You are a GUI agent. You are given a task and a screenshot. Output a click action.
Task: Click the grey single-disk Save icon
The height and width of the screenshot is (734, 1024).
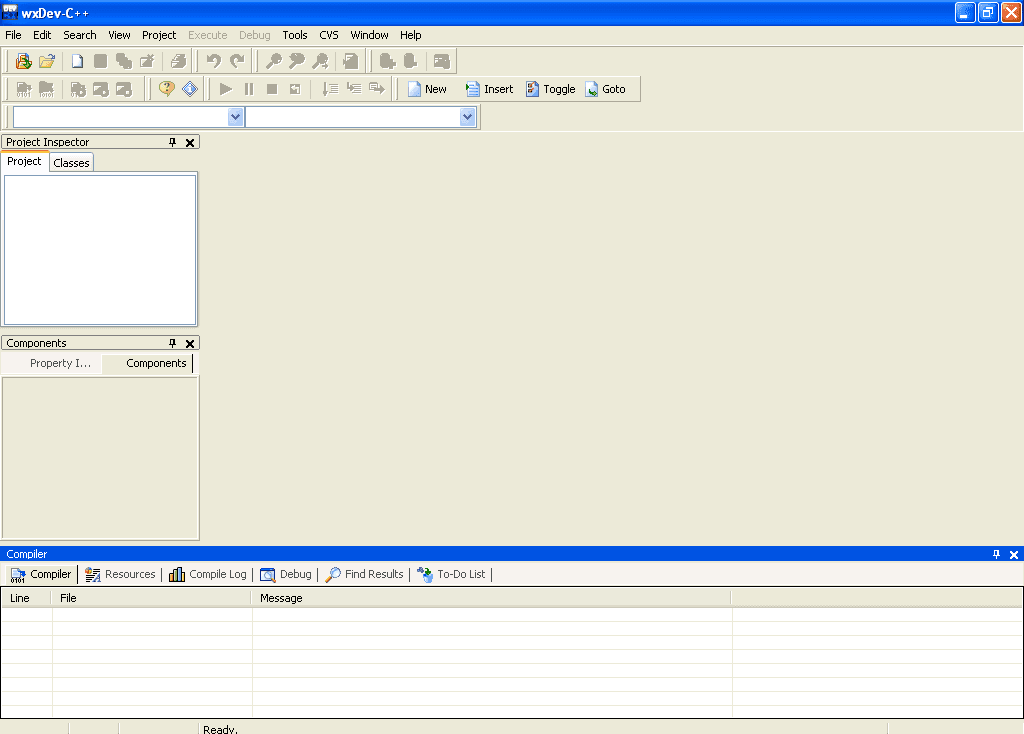pyautogui.click(x=101, y=61)
